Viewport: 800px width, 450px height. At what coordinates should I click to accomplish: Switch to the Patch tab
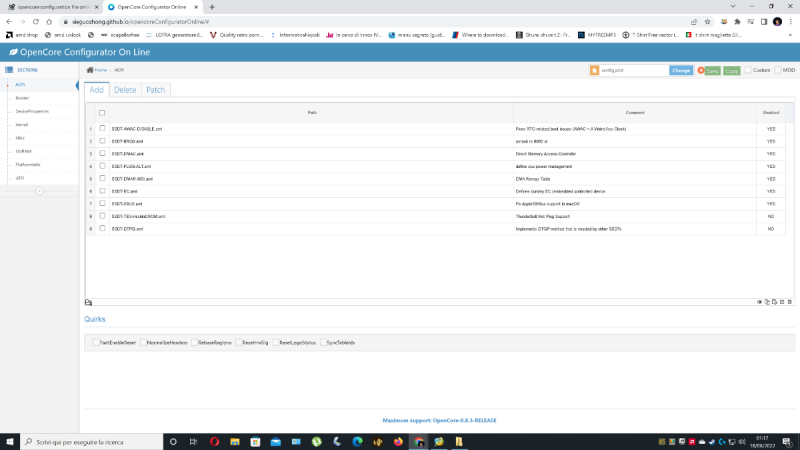tap(156, 90)
